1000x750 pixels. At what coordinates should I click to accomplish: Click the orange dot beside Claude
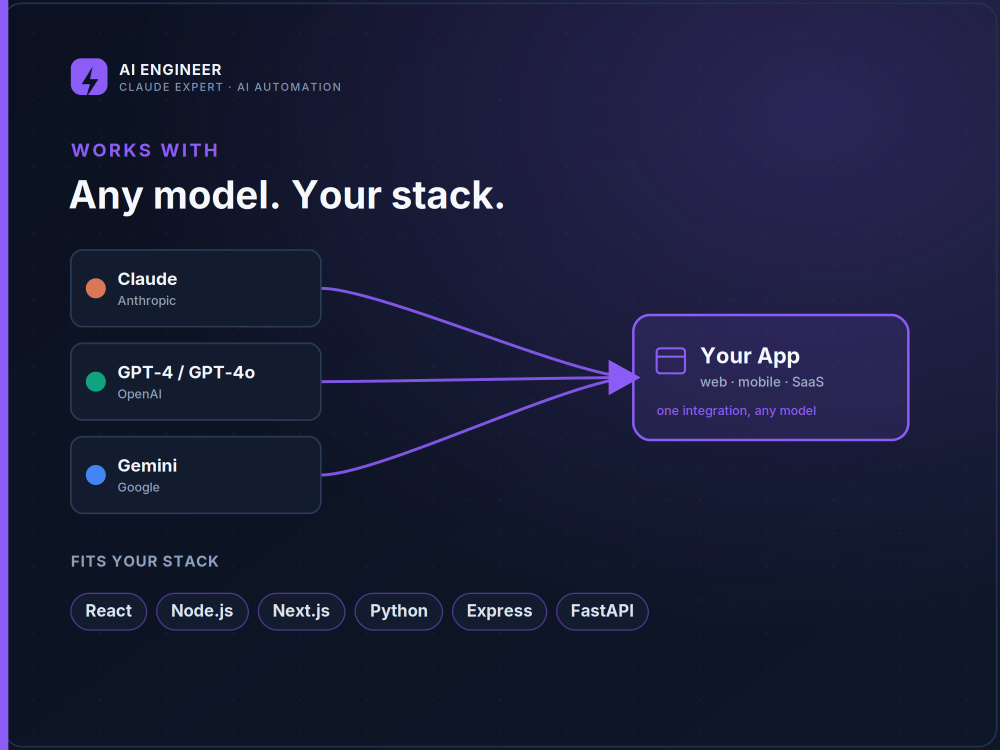click(x=96, y=288)
